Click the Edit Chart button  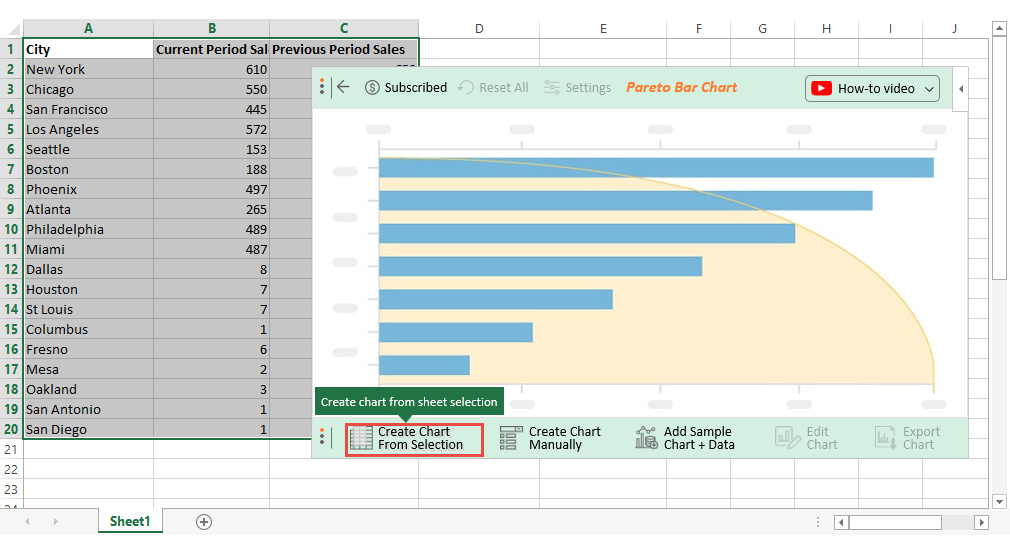[x=806, y=438]
